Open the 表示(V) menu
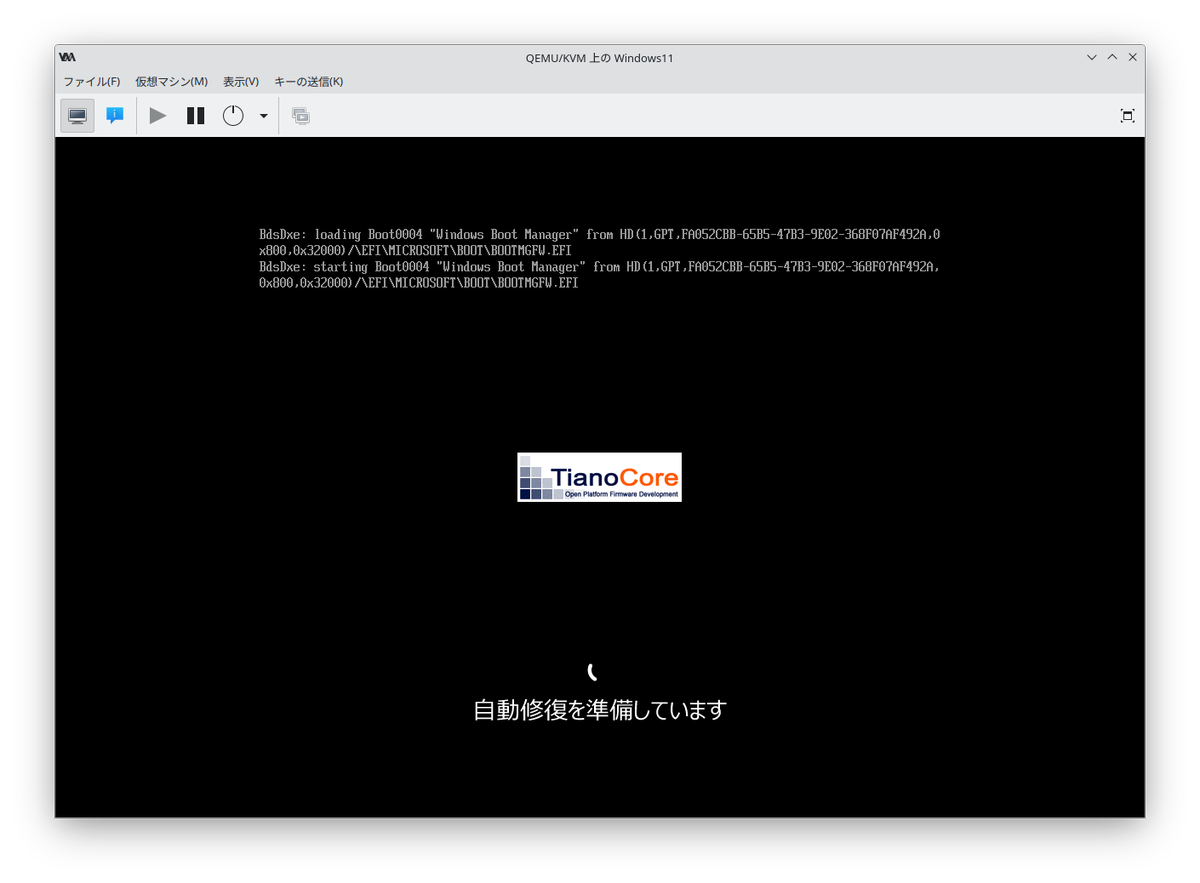The image size is (1200, 883). point(241,82)
